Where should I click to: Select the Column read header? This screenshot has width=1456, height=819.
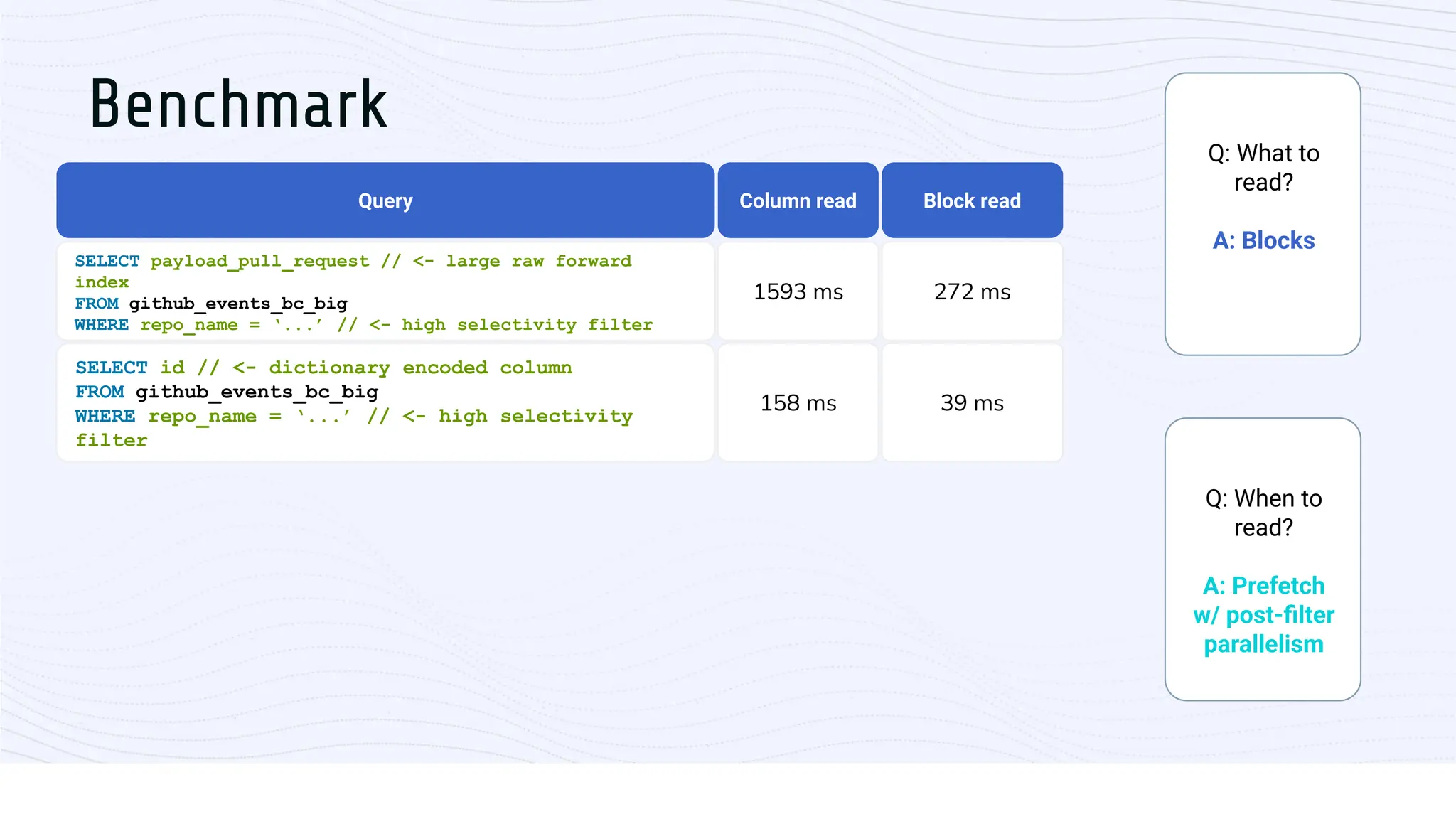[798, 200]
